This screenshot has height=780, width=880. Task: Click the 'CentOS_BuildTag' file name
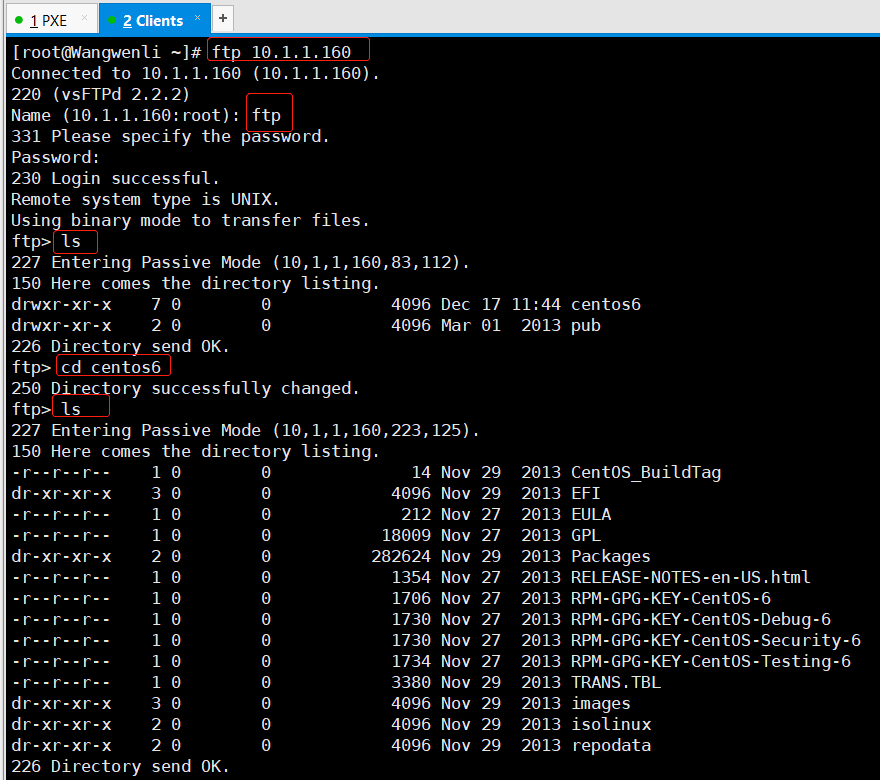pos(646,473)
